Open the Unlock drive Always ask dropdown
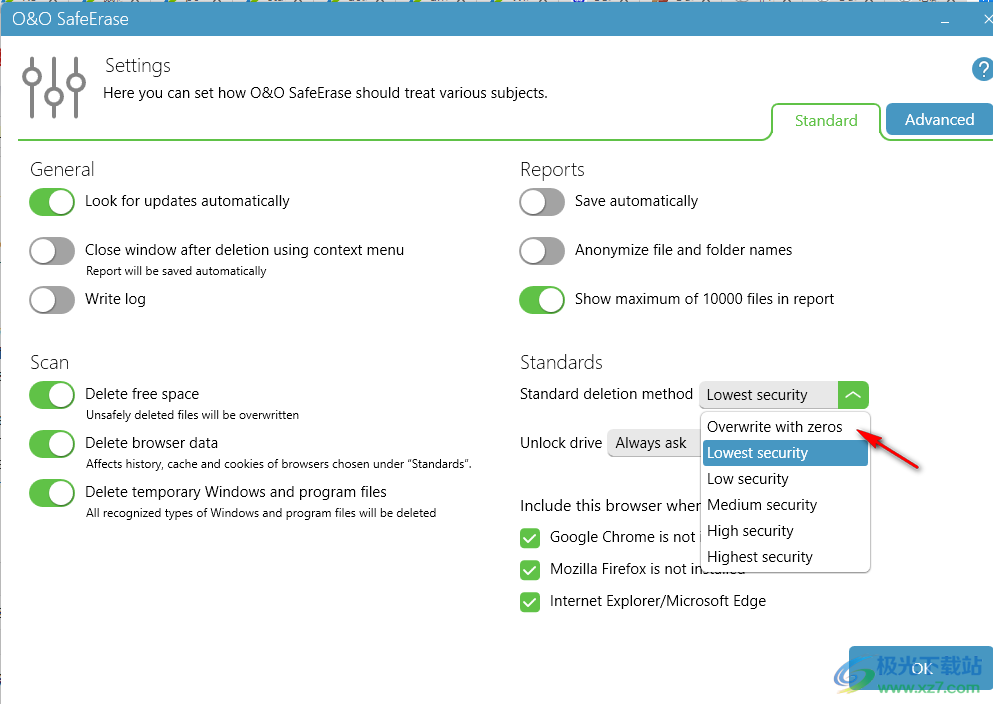 coord(654,443)
